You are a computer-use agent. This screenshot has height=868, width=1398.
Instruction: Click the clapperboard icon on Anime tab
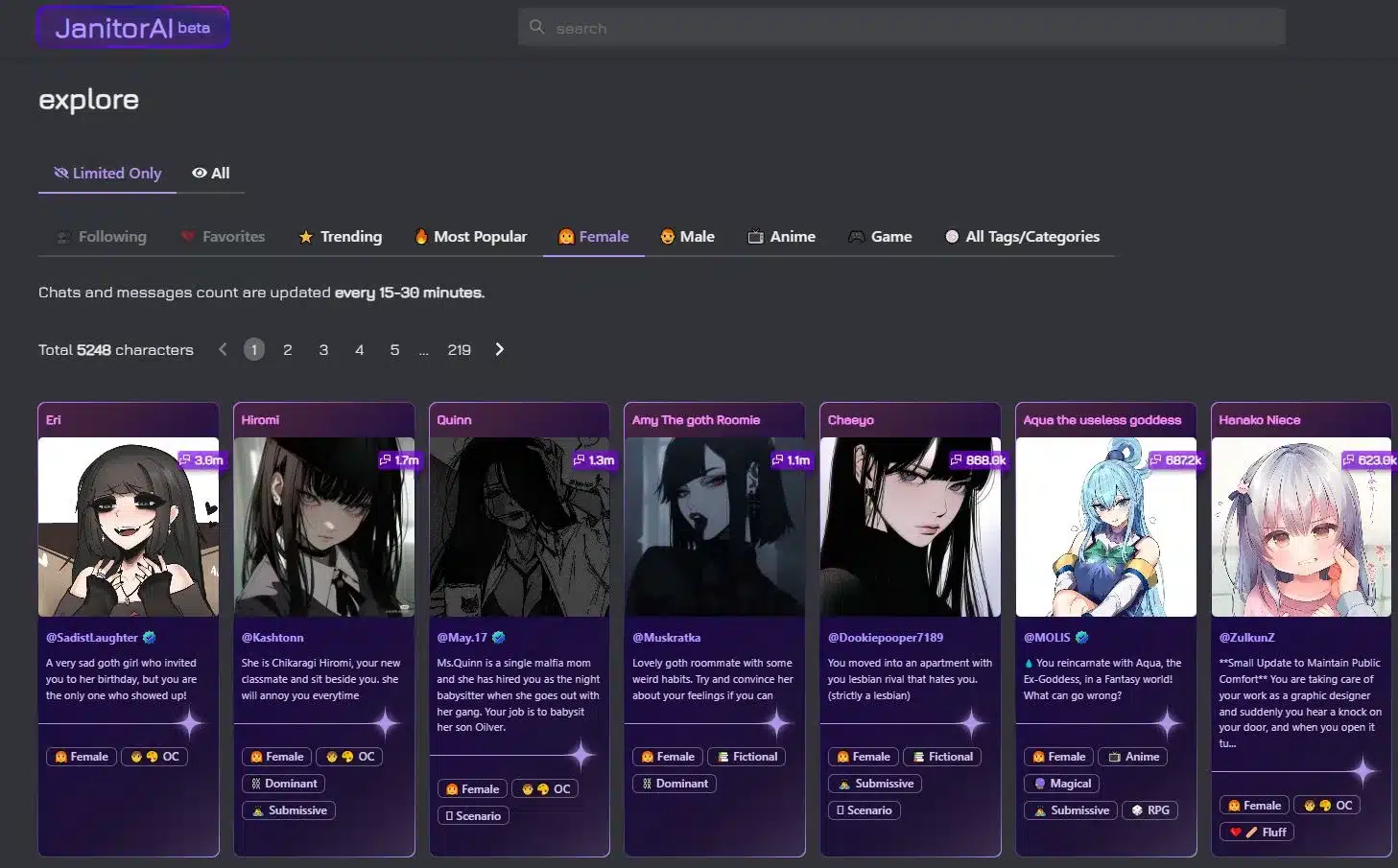click(x=754, y=236)
